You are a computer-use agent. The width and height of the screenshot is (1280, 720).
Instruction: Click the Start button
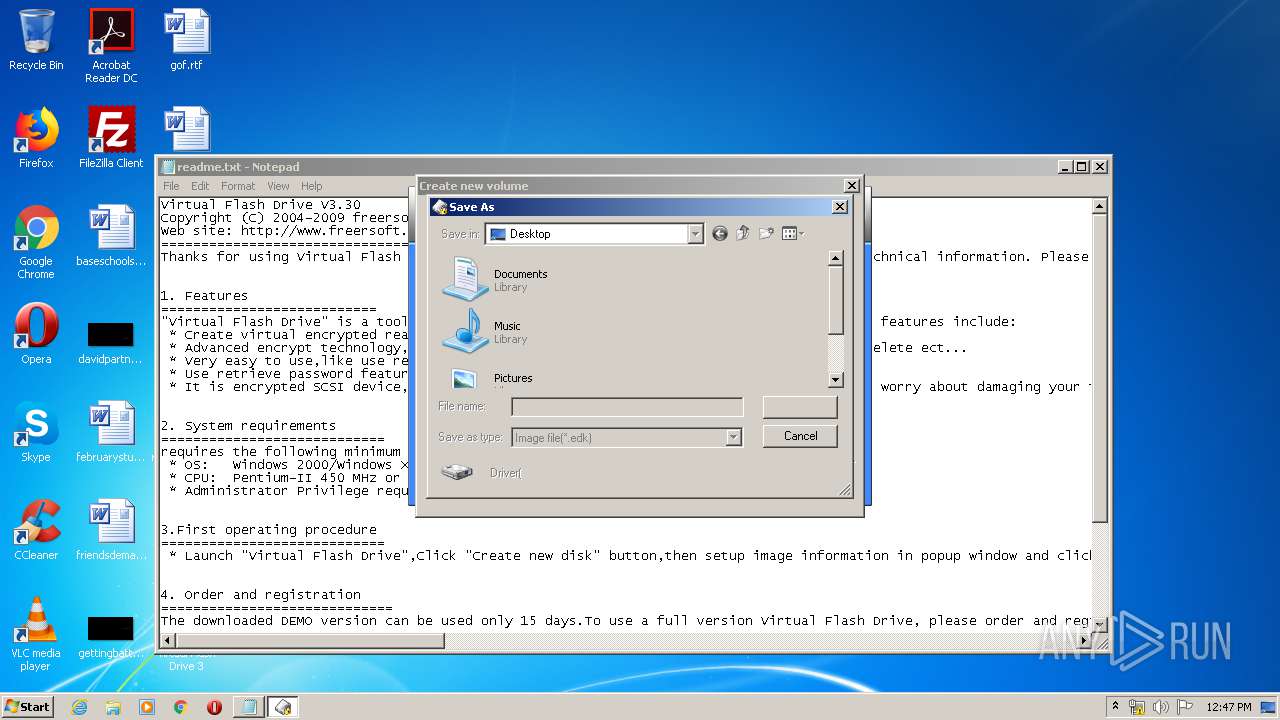coord(28,707)
